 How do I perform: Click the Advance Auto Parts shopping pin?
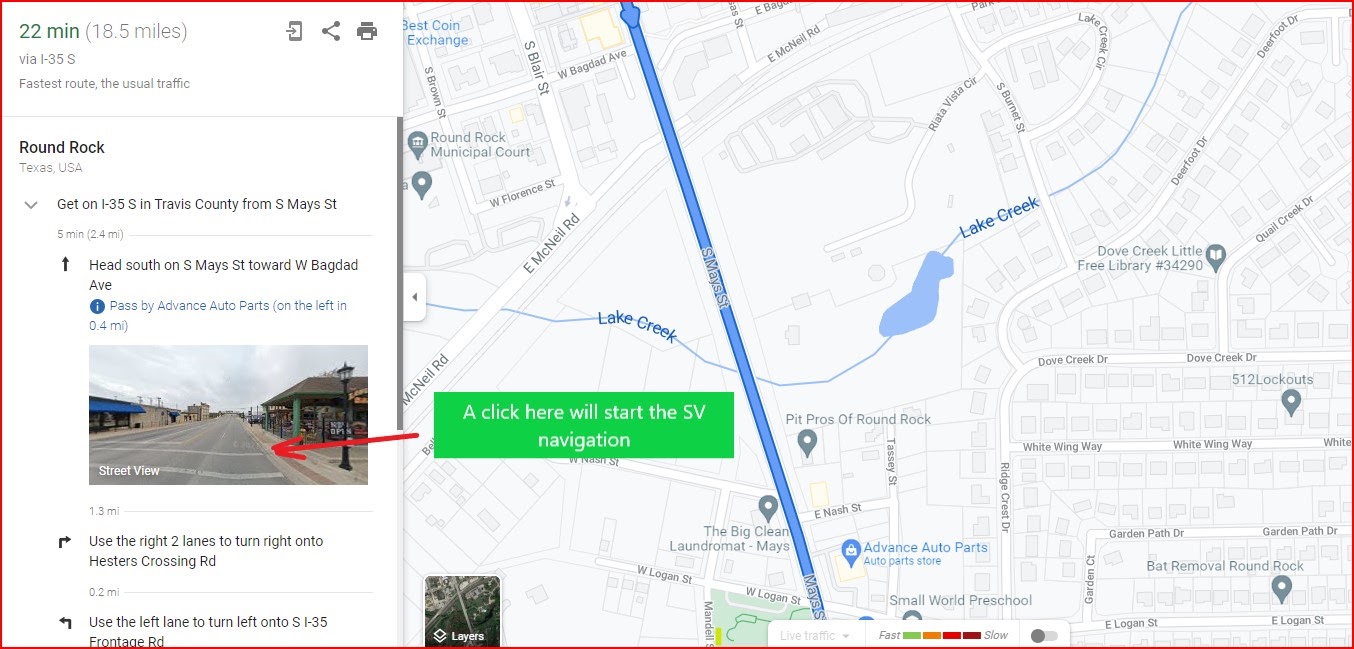click(x=851, y=550)
